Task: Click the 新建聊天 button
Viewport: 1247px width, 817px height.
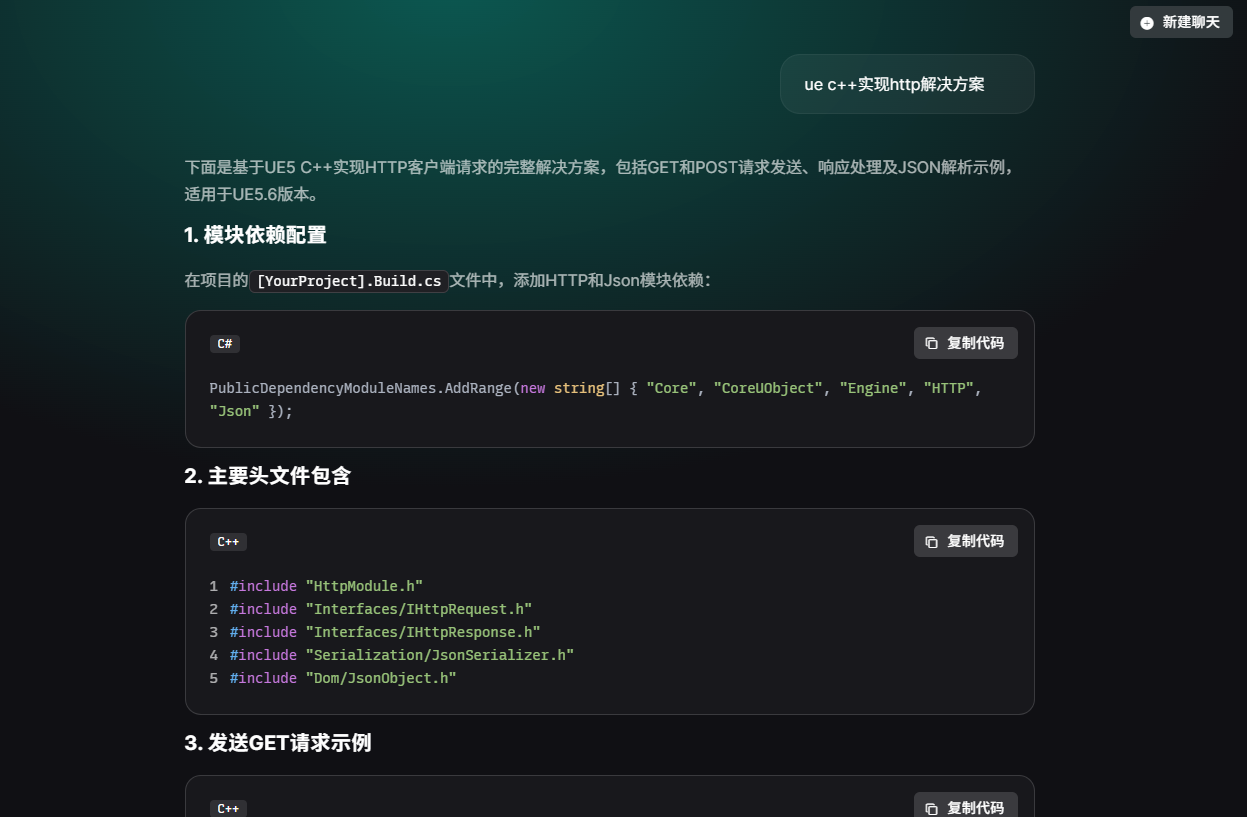Action: (1181, 22)
